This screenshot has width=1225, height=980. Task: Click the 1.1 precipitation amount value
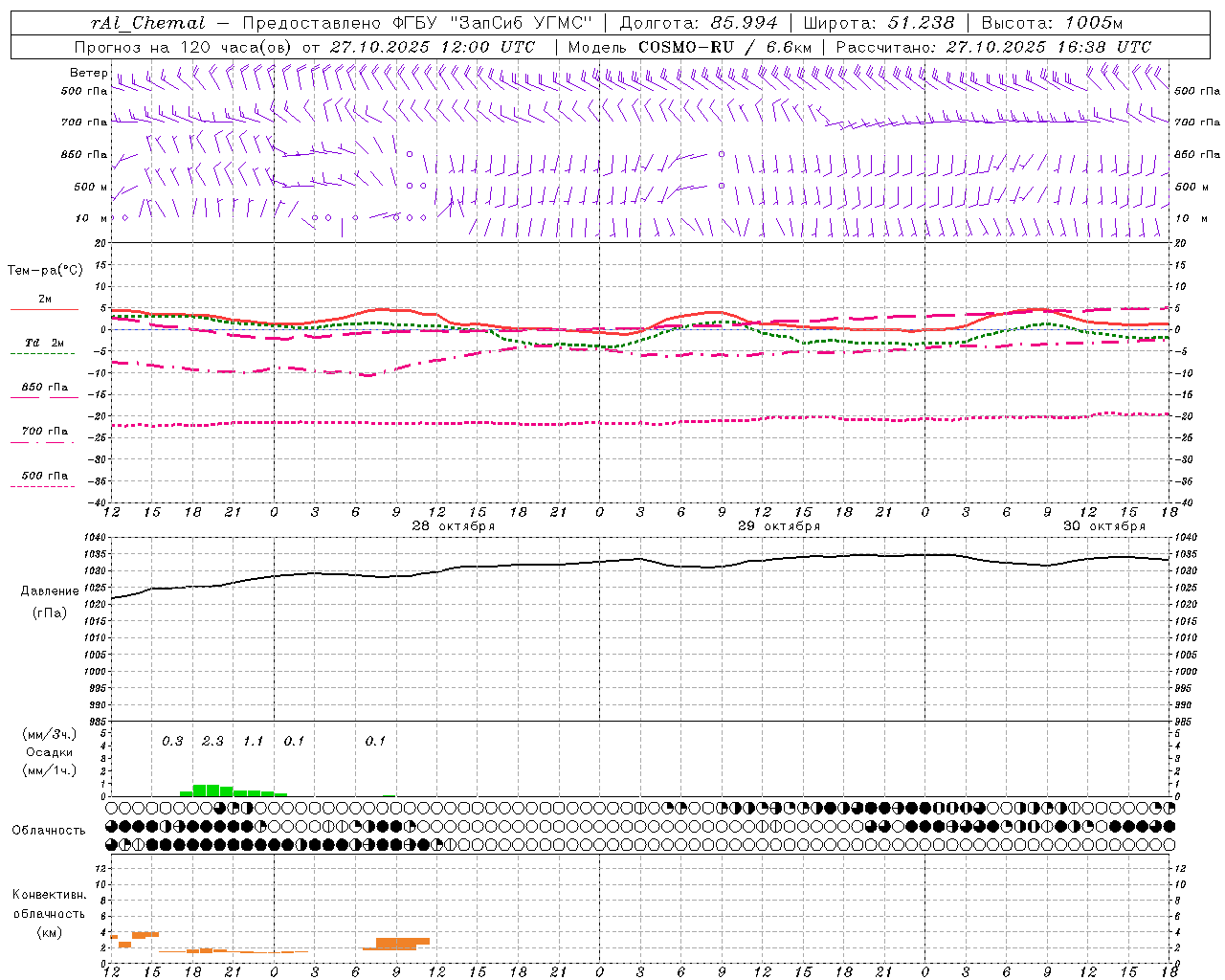pyautogui.click(x=253, y=741)
